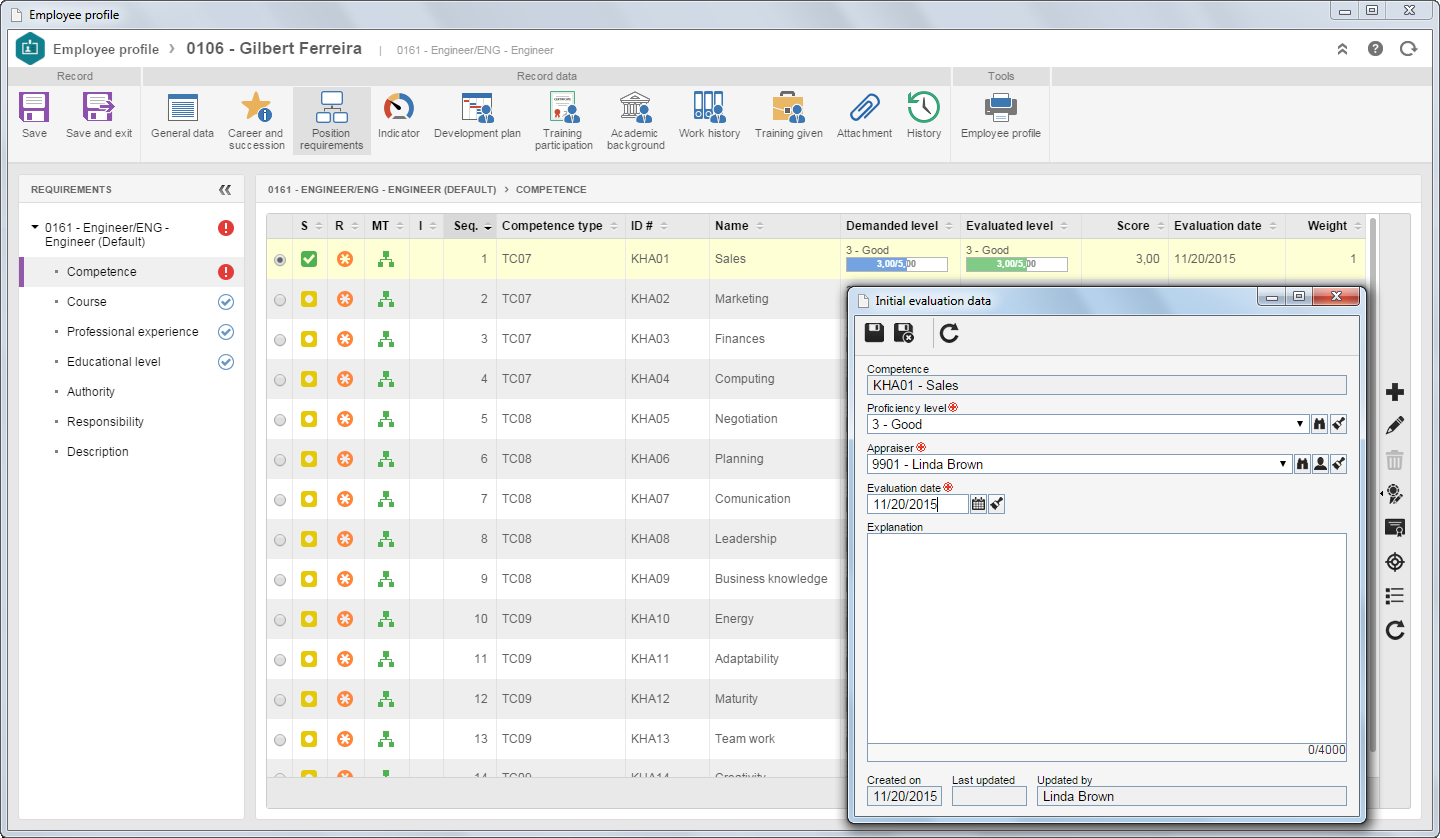Select radio button for Finances row
This screenshot has width=1440, height=838.
click(279, 339)
